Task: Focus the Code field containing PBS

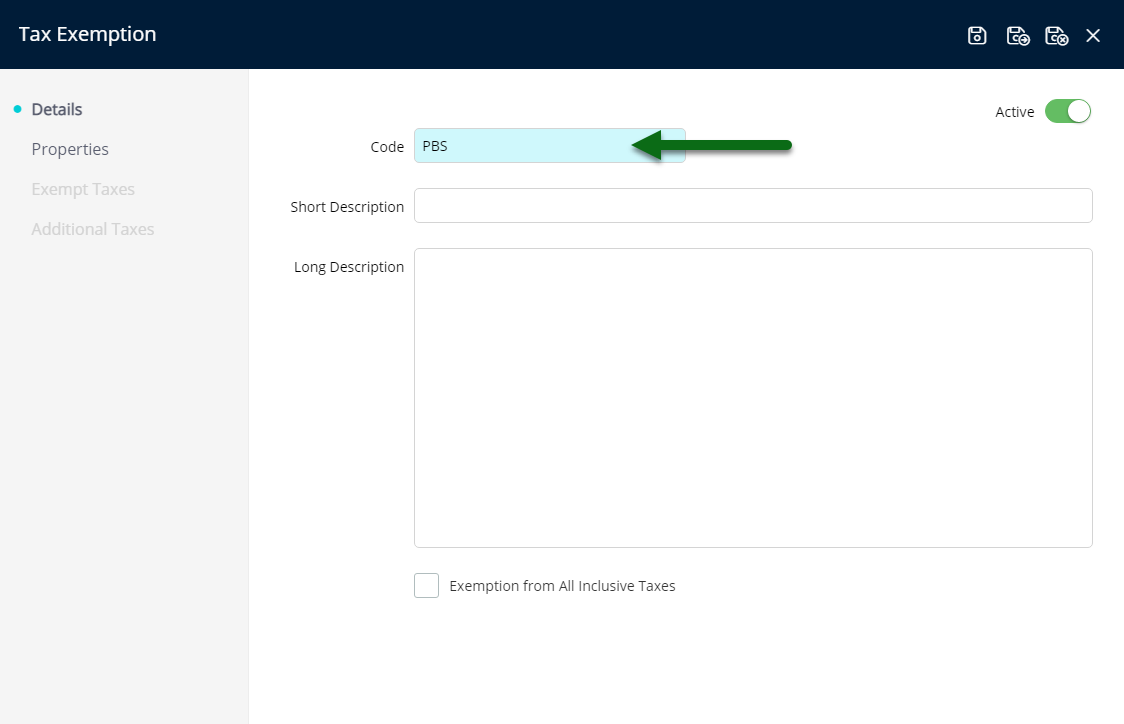Action: [549, 146]
